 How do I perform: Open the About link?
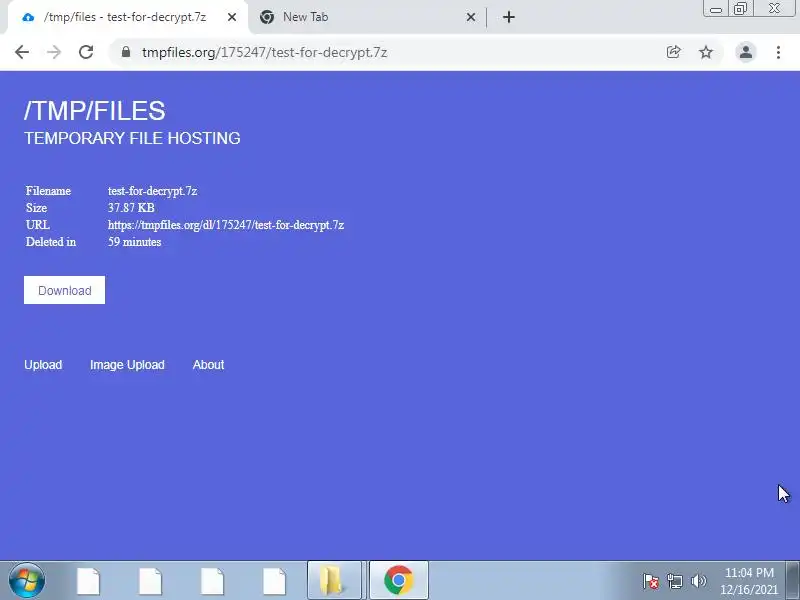click(208, 365)
